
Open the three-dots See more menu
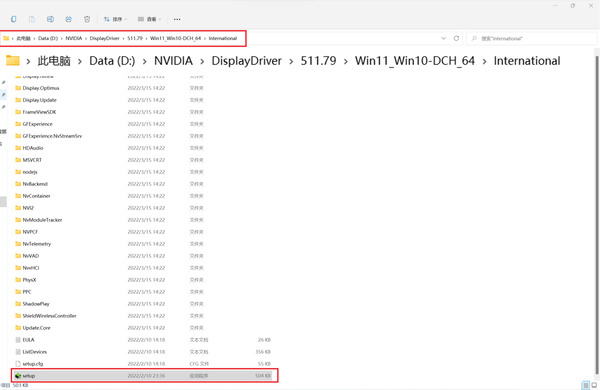(177, 19)
